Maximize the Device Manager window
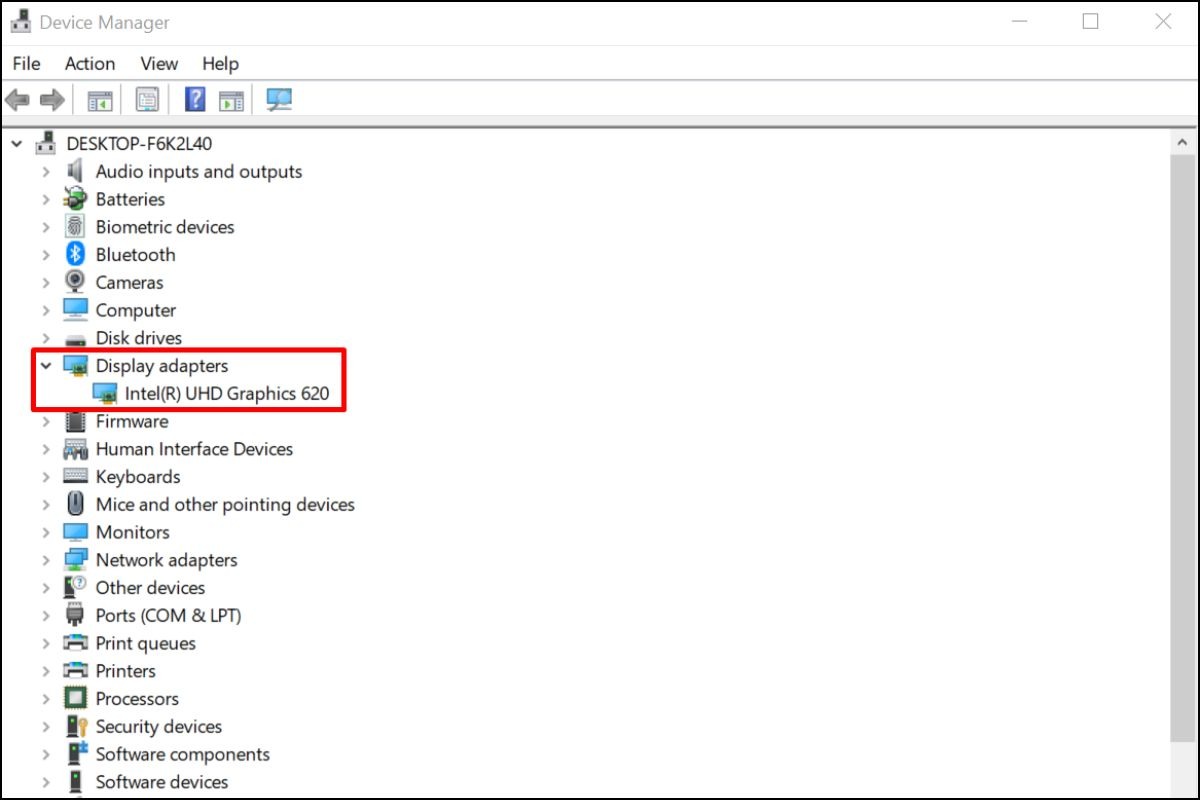Viewport: 1200px width, 800px height. [x=1091, y=21]
